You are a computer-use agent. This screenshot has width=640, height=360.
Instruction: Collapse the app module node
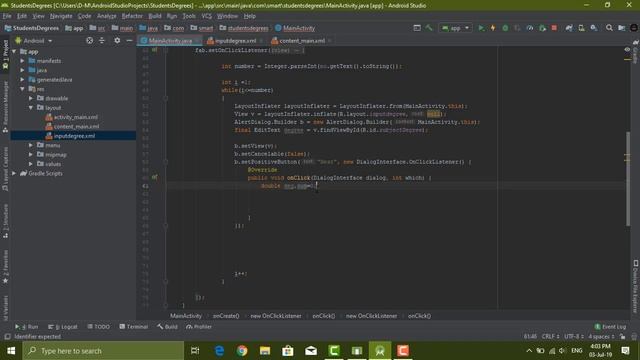[x=14, y=51]
